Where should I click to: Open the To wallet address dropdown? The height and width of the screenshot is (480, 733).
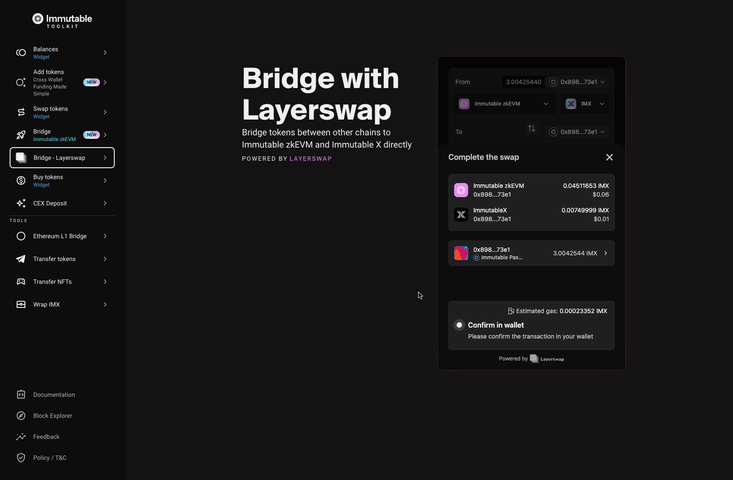(x=577, y=132)
